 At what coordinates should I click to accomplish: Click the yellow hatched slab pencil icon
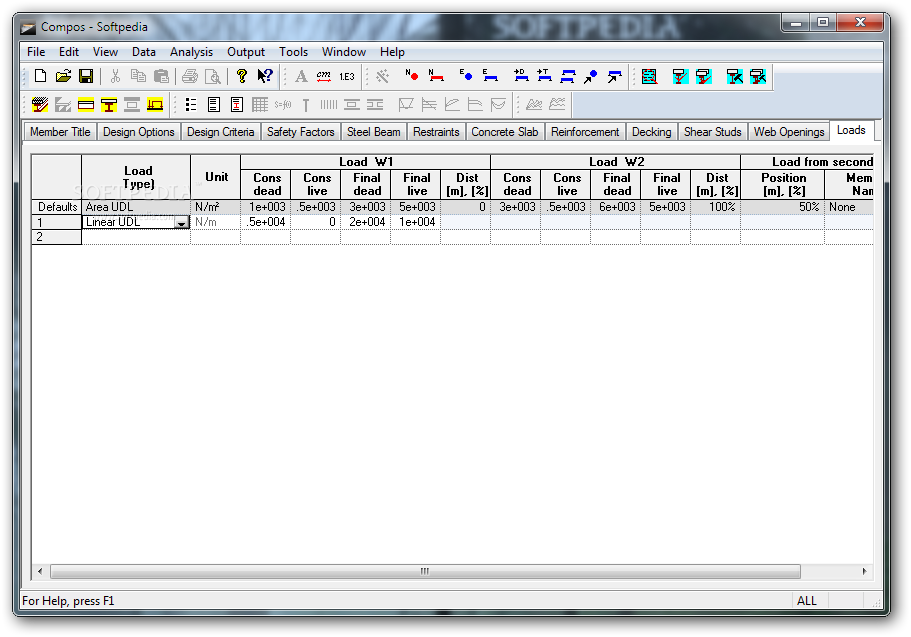click(40, 105)
